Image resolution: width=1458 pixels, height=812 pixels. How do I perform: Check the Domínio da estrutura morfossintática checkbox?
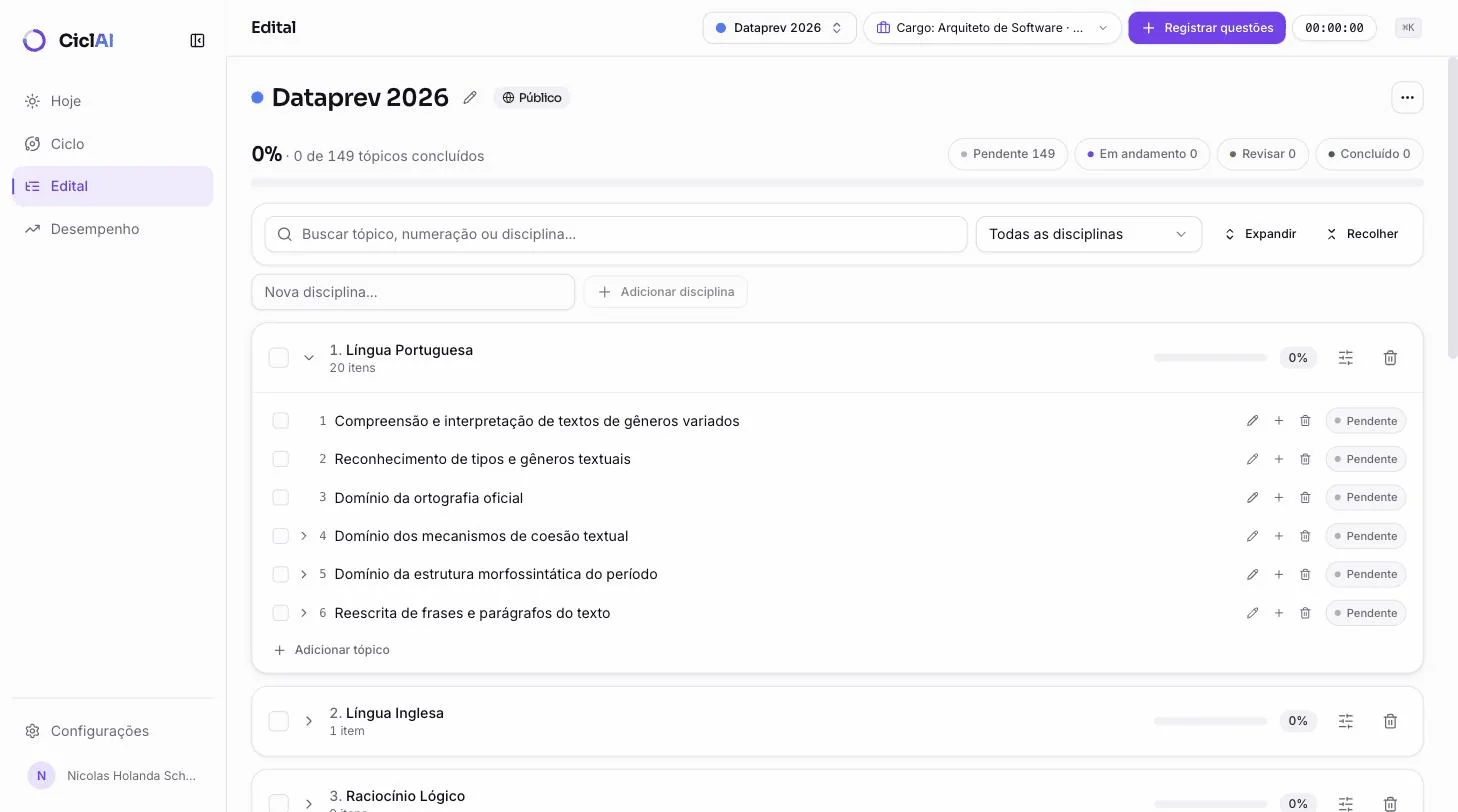[x=281, y=574]
